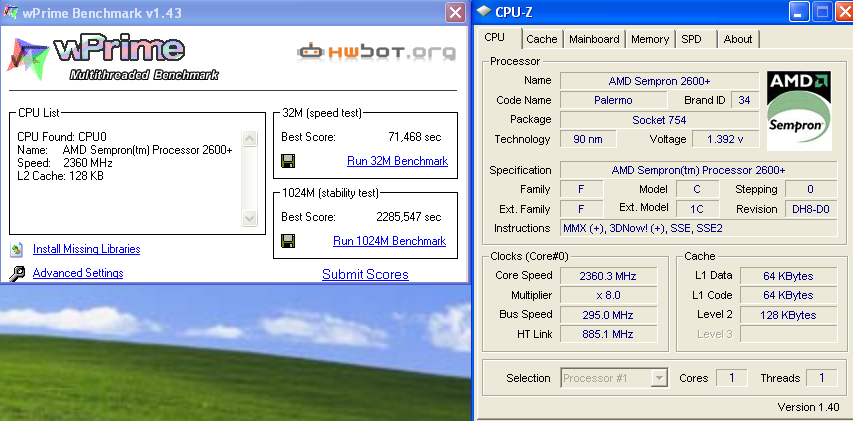
Task: Switch to the Mainboard tab
Action: click(x=594, y=39)
